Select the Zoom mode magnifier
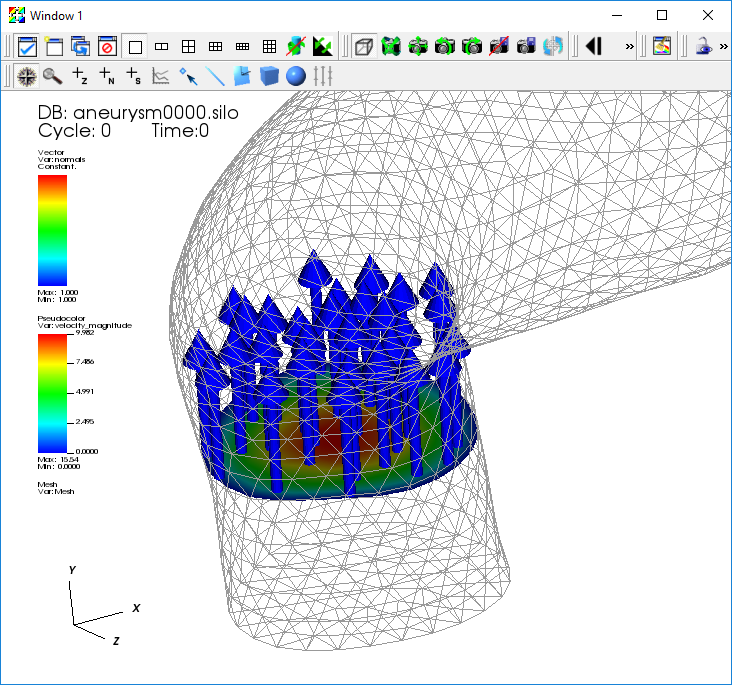This screenshot has width=732, height=685. click(x=53, y=76)
